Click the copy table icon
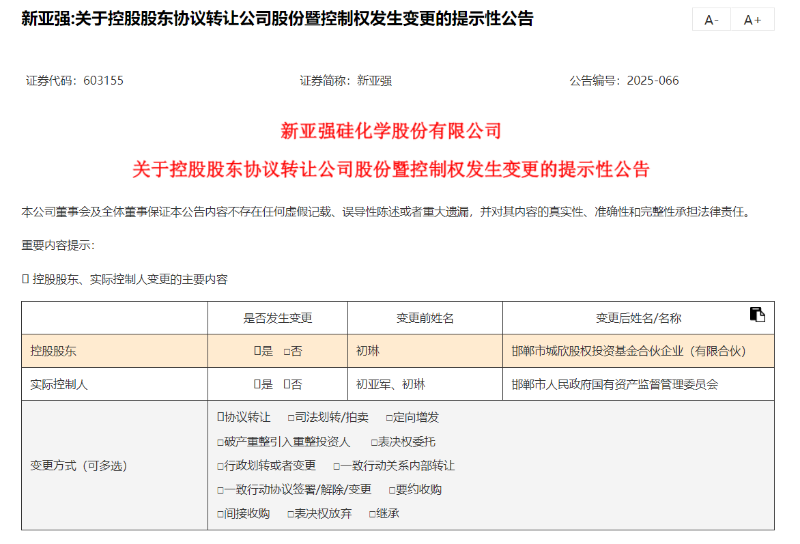Viewport: 800px width, 544px height. pyautogui.click(x=757, y=314)
